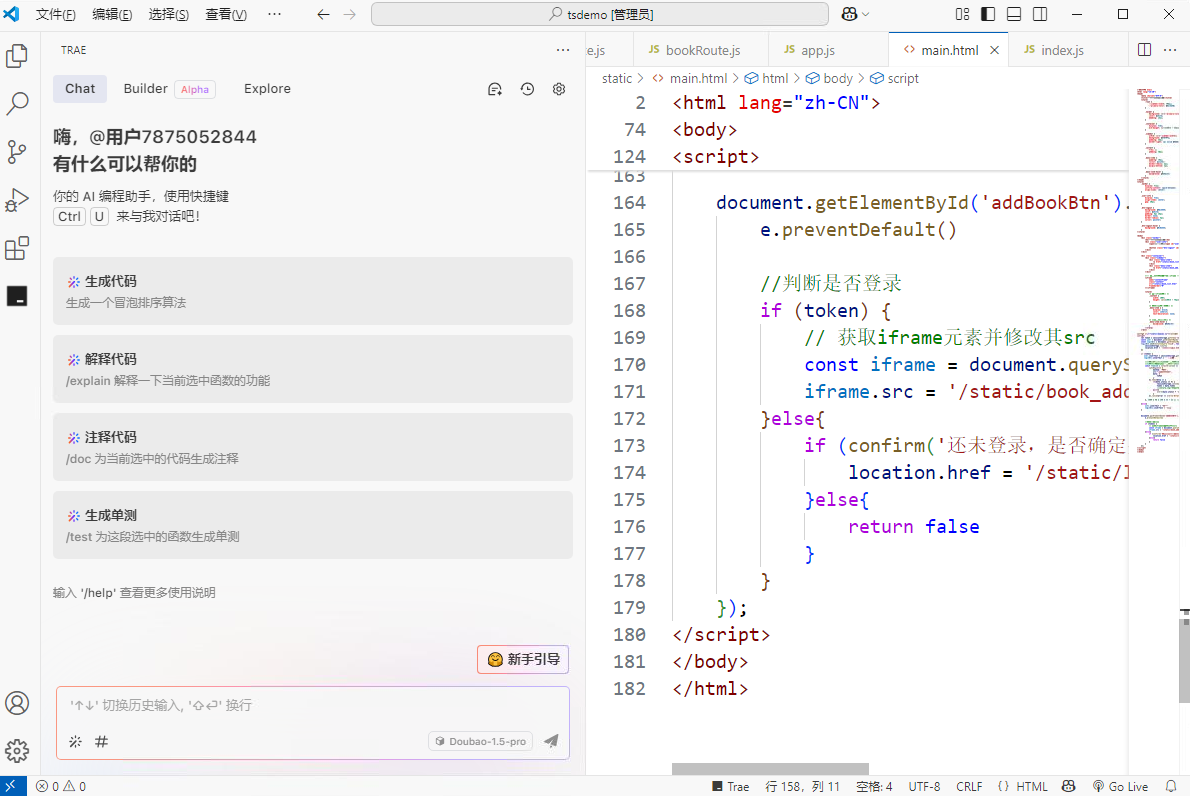The height and width of the screenshot is (796, 1190).
Task: Click the send message paper plane
Action: click(x=552, y=741)
